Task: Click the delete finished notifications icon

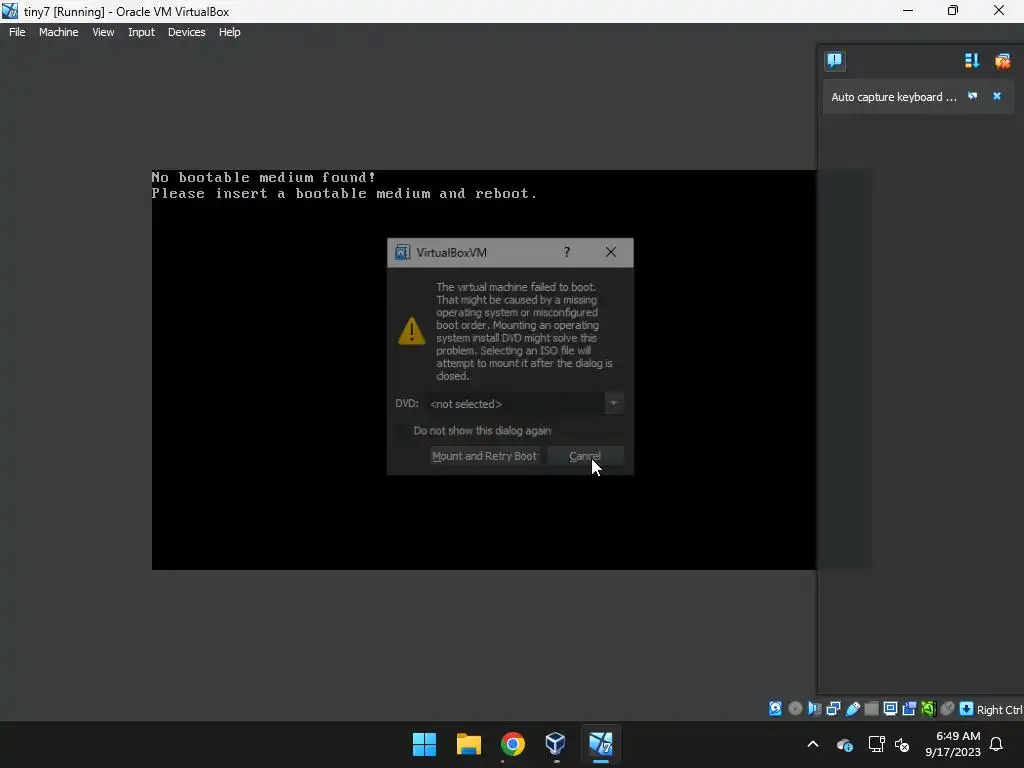Action: pos(1002,61)
